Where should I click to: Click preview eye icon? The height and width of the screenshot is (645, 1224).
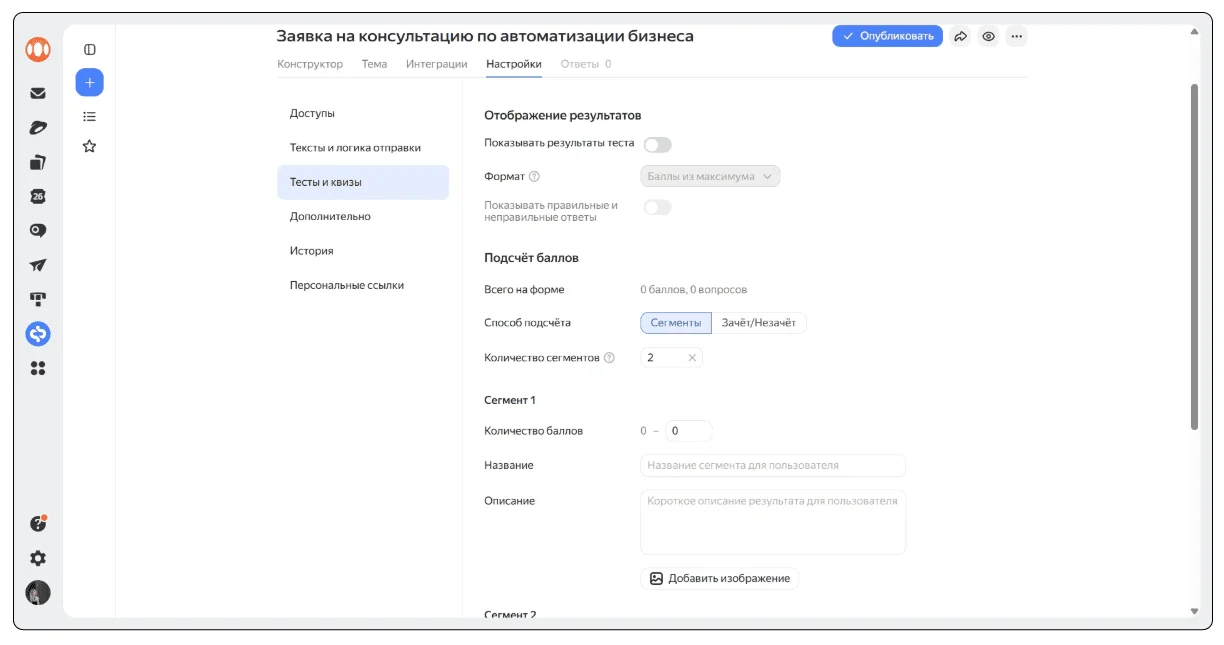tap(988, 36)
